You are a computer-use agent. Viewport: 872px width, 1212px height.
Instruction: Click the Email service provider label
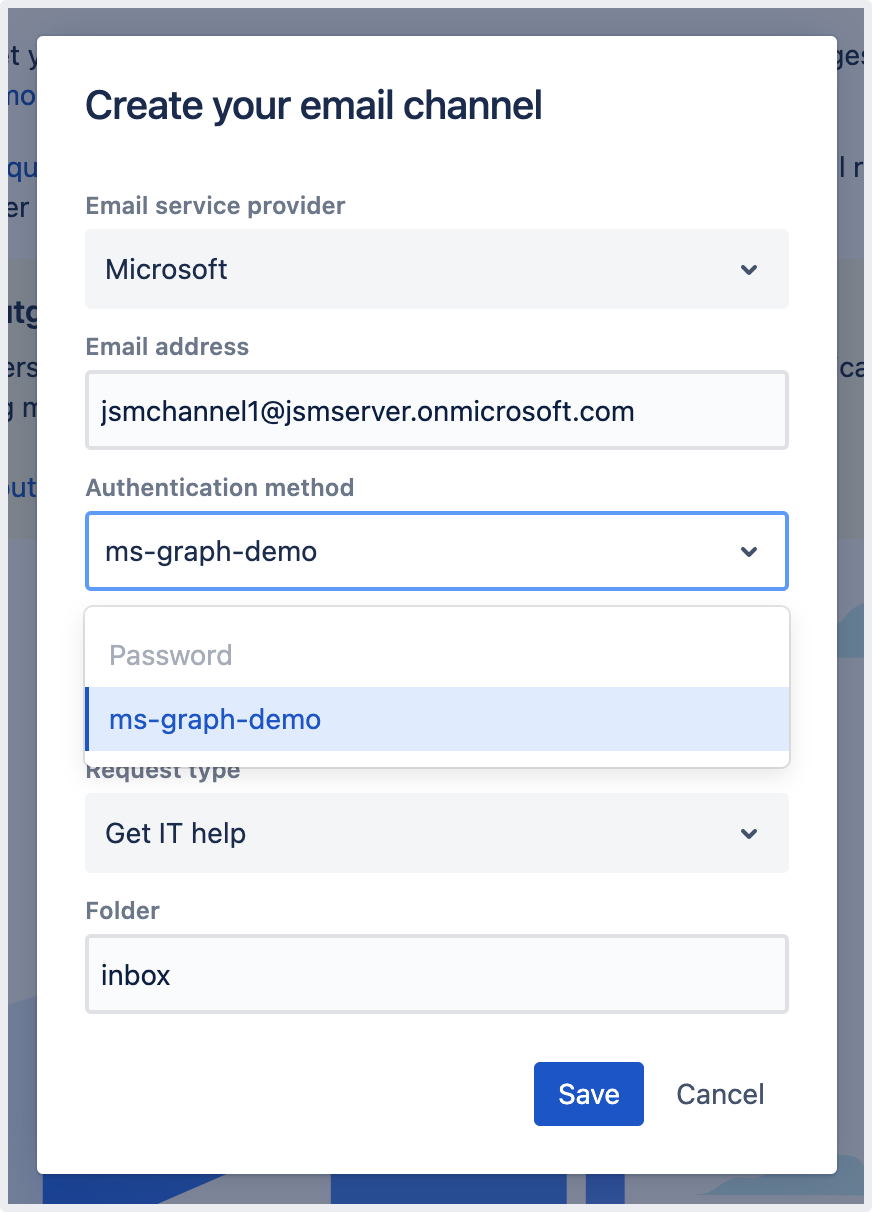(215, 206)
